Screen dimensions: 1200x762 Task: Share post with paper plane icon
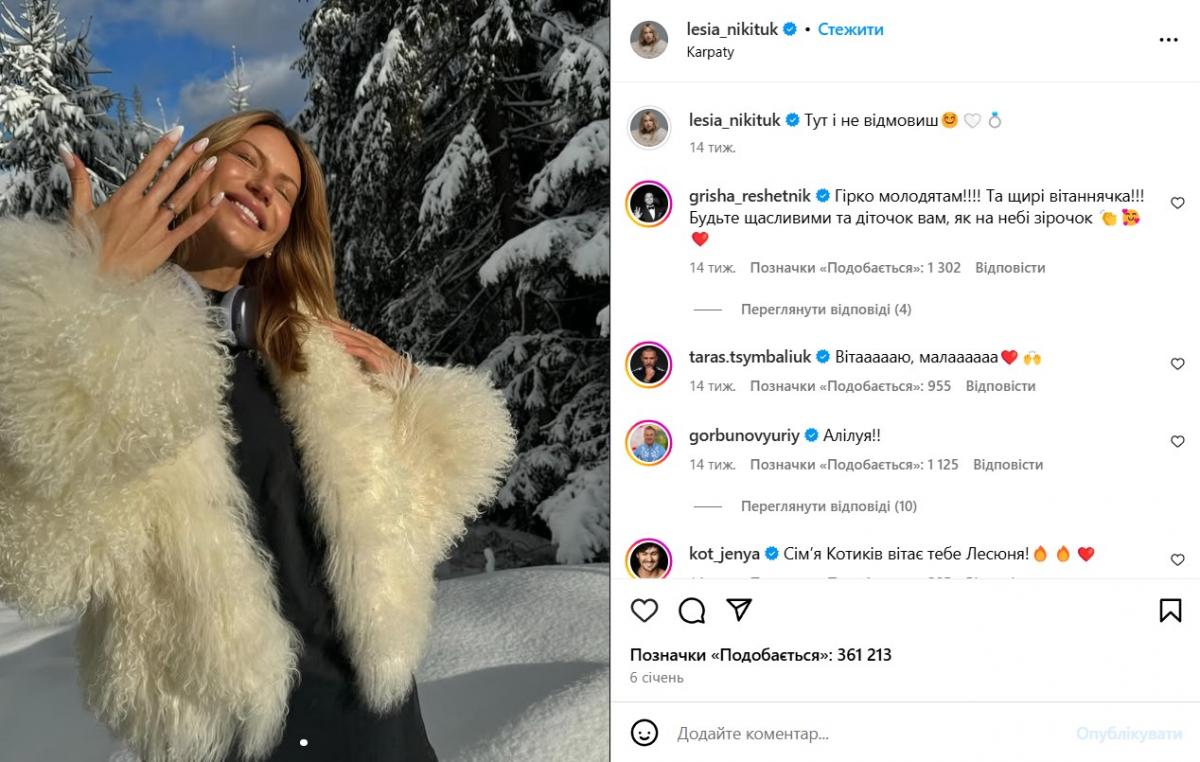click(x=739, y=610)
